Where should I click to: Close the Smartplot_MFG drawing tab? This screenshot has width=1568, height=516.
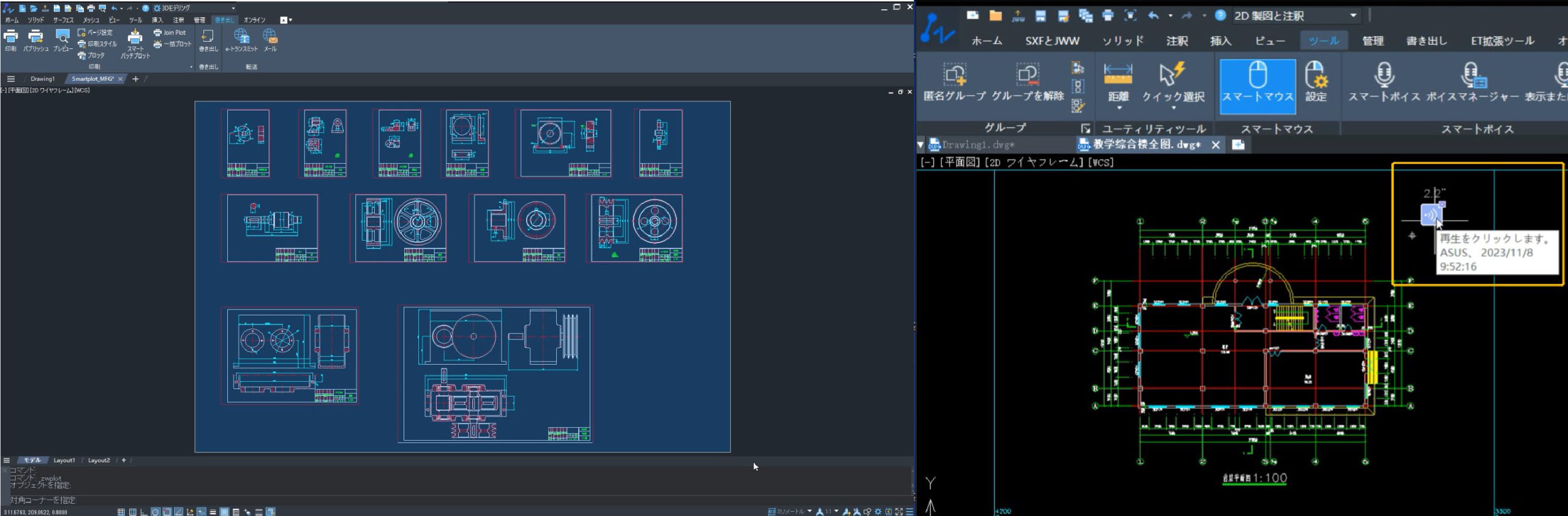[x=120, y=79]
